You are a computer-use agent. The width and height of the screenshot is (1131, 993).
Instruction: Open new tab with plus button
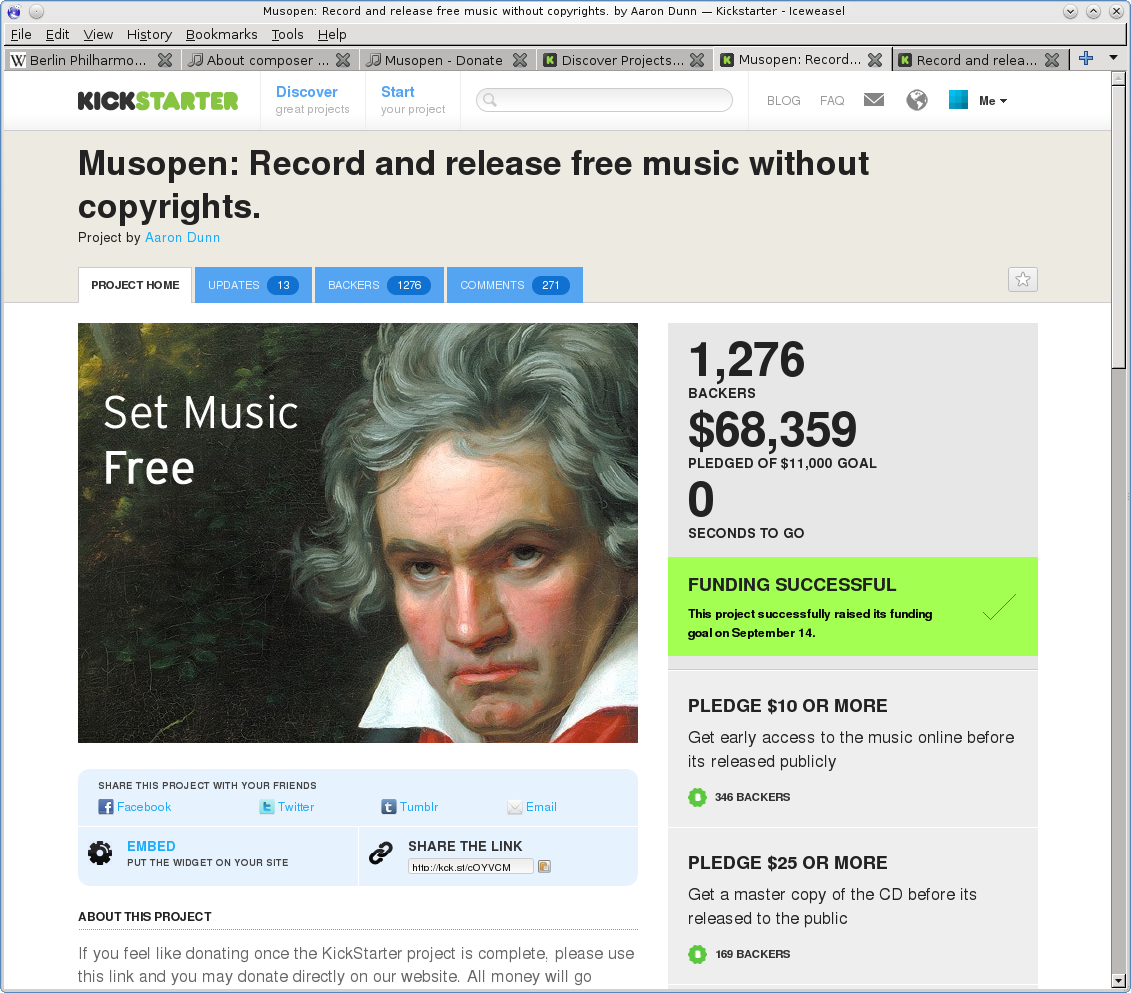pyautogui.click(x=1086, y=58)
